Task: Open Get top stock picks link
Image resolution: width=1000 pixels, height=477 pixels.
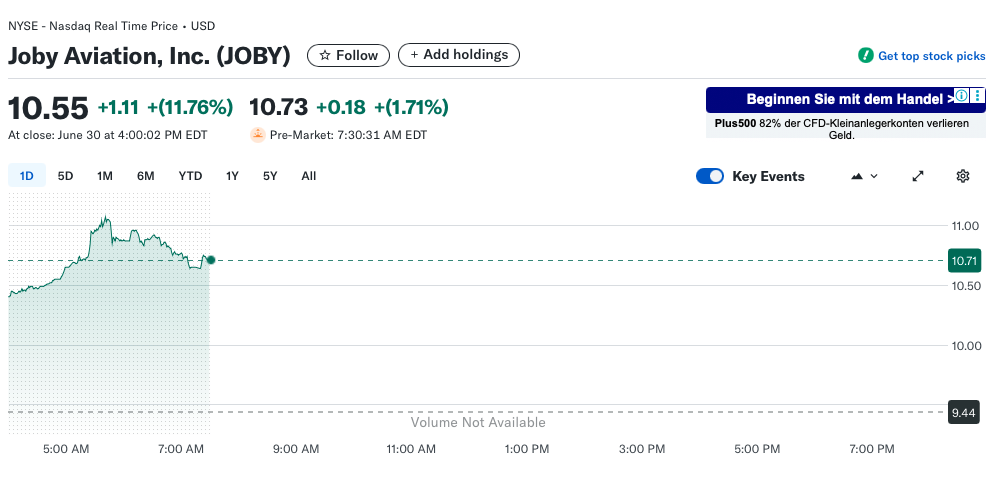Action: pos(931,56)
